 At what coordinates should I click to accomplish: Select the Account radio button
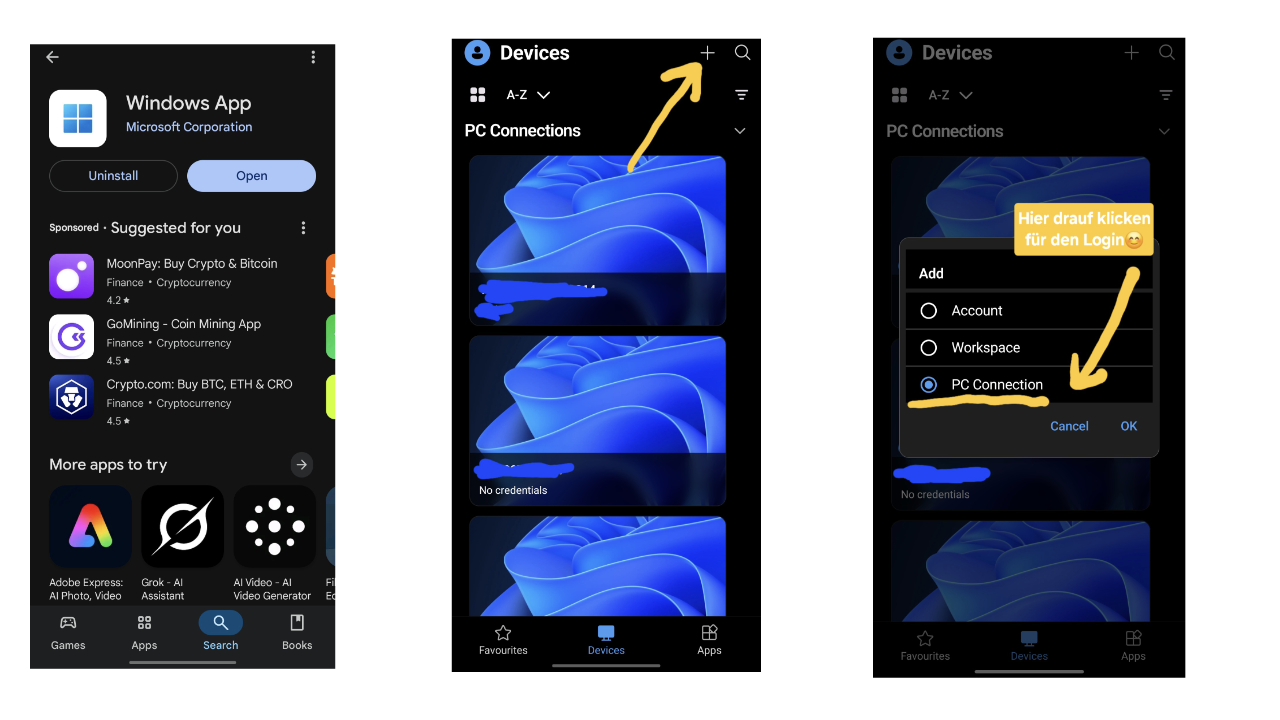pyautogui.click(x=929, y=311)
